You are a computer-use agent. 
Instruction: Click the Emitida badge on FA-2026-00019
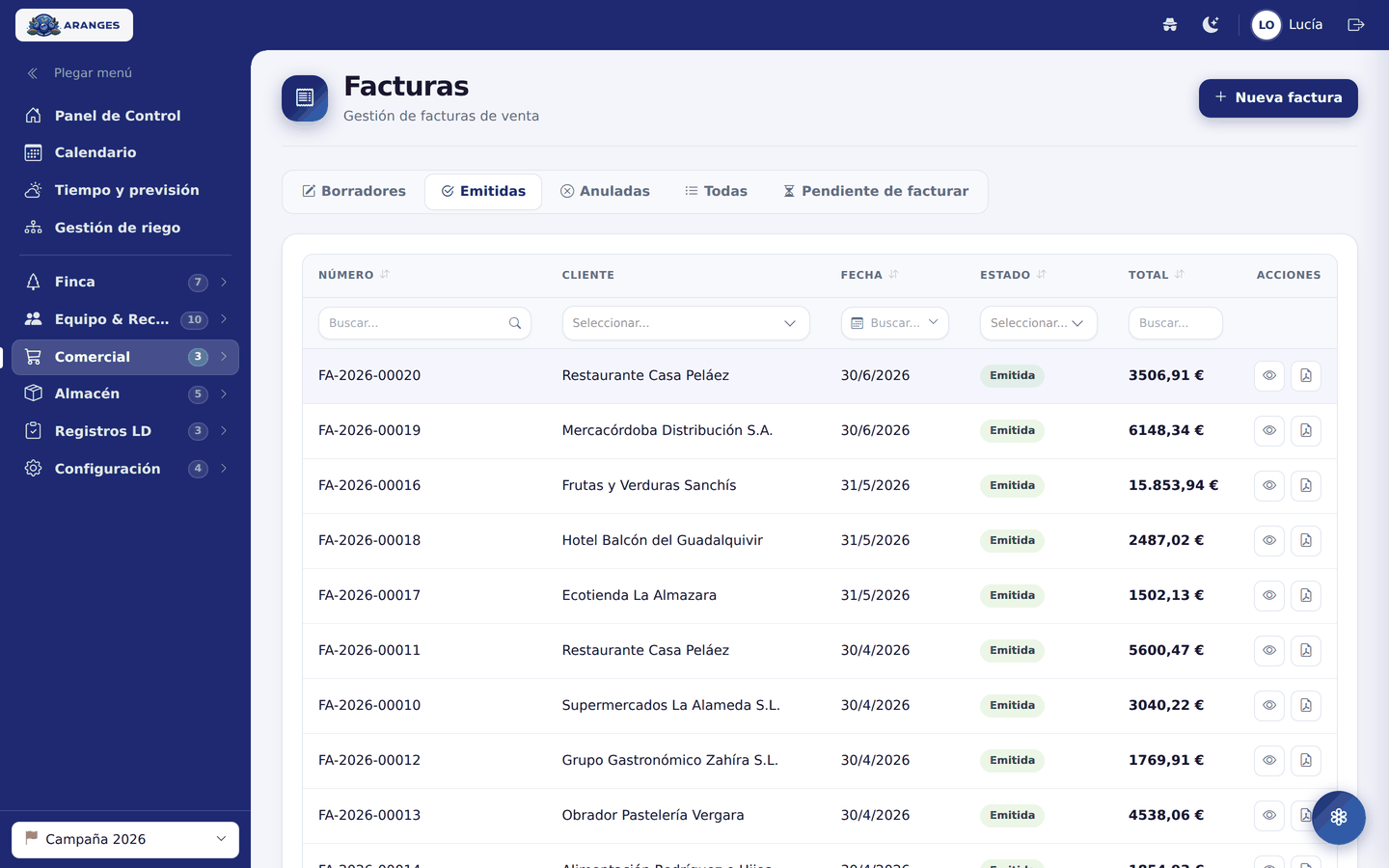point(1012,431)
